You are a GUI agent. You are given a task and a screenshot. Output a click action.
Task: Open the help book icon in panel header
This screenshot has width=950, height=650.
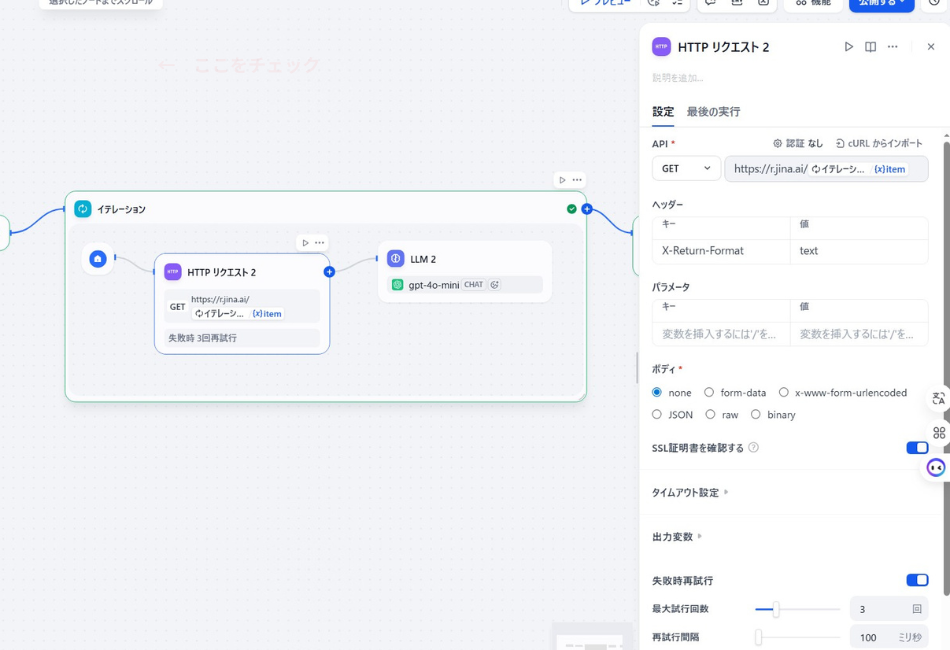point(871,47)
